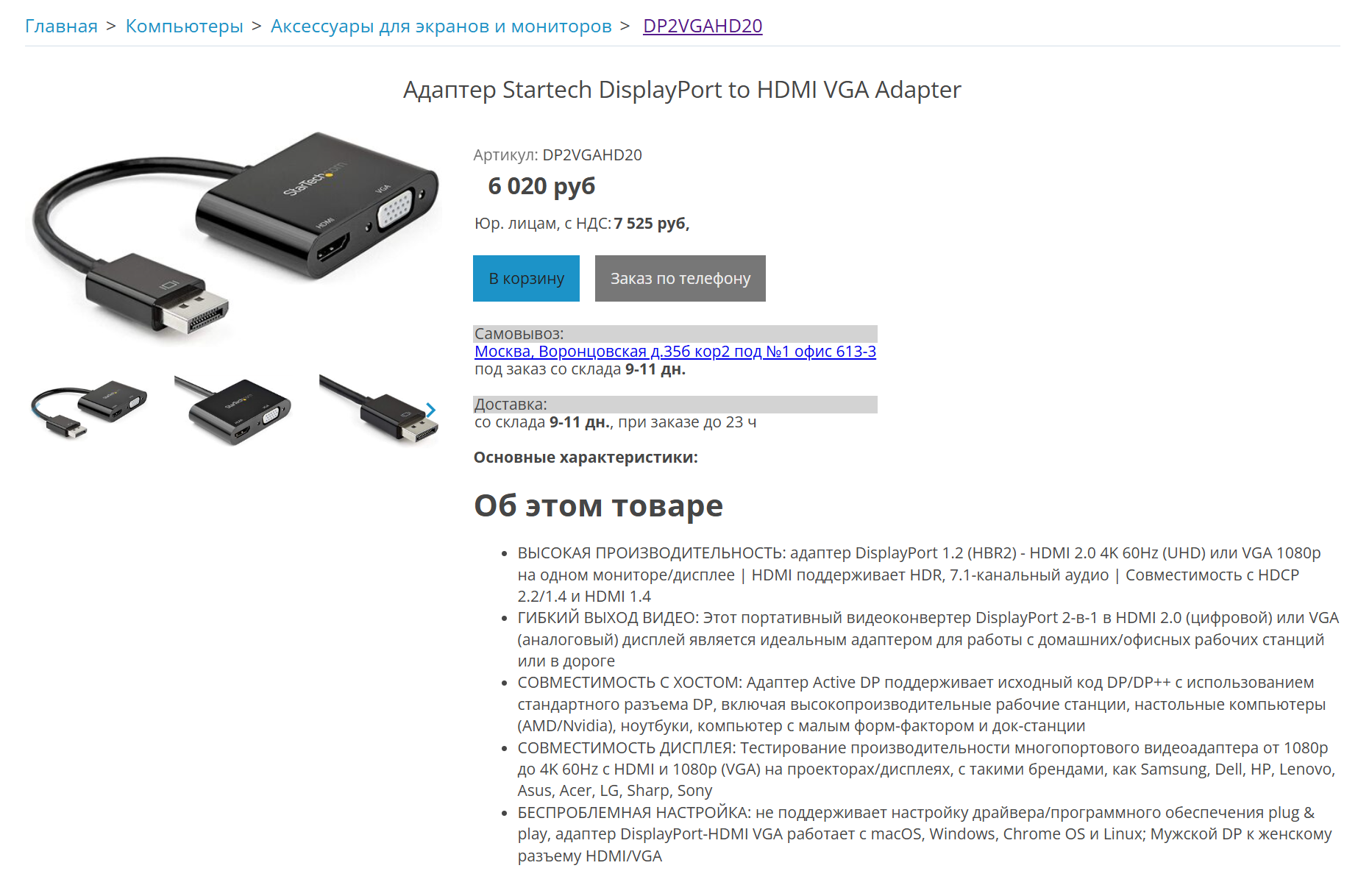This screenshot has height=871, width=1372.
Task: Click the 6 020 руб price
Action: coord(541,186)
